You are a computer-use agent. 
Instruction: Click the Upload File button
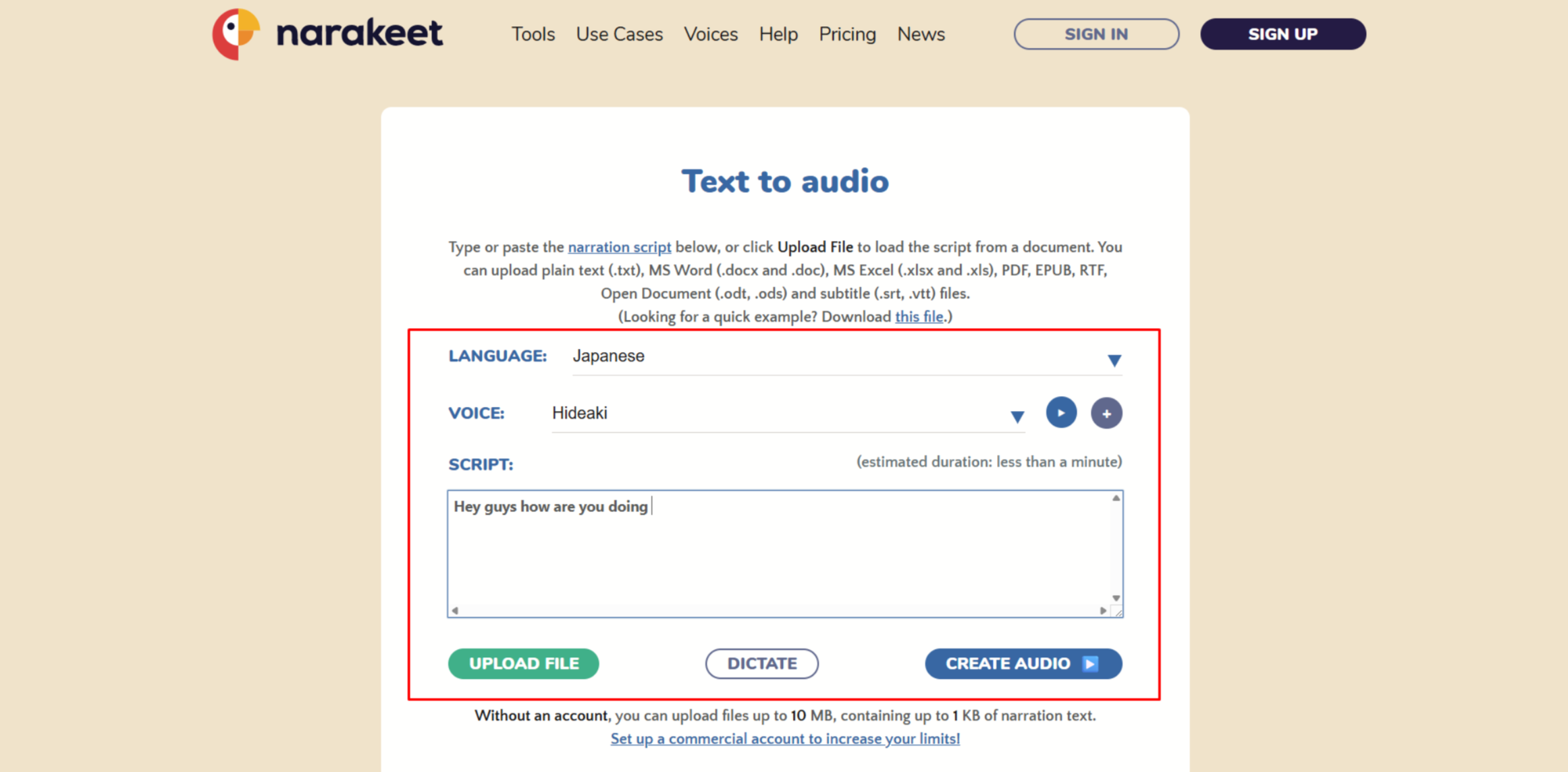pyautogui.click(x=524, y=664)
